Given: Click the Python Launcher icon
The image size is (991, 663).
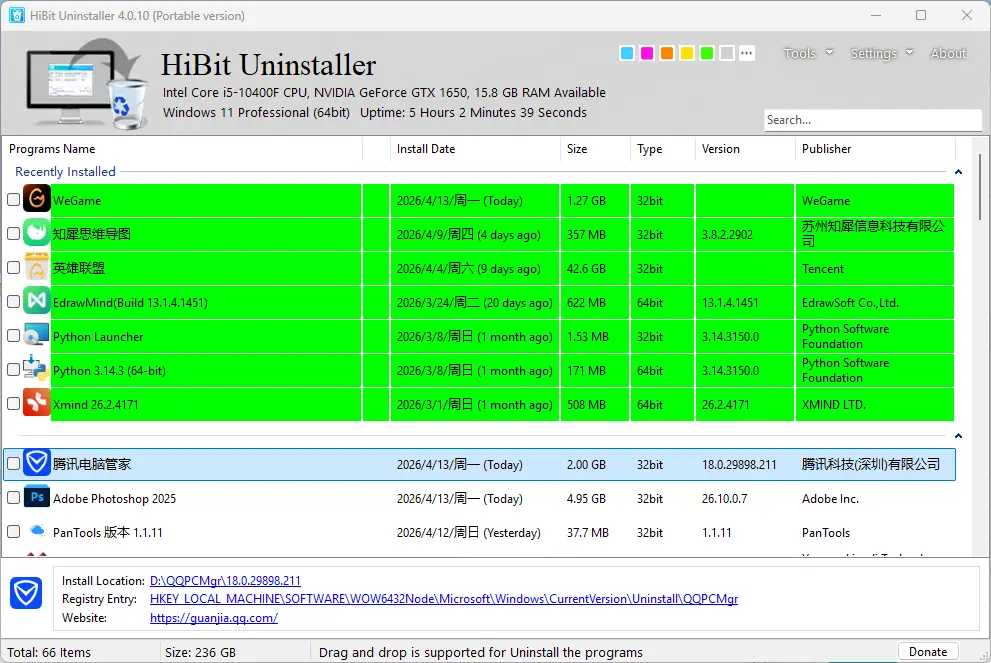Looking at the screenshot, I should click(37, 336).
